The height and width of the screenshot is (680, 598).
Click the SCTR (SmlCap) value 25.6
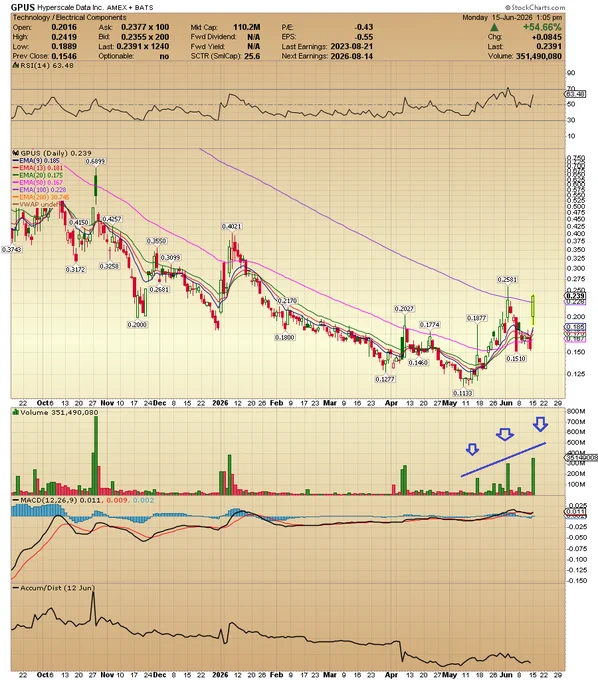point(252,56)
